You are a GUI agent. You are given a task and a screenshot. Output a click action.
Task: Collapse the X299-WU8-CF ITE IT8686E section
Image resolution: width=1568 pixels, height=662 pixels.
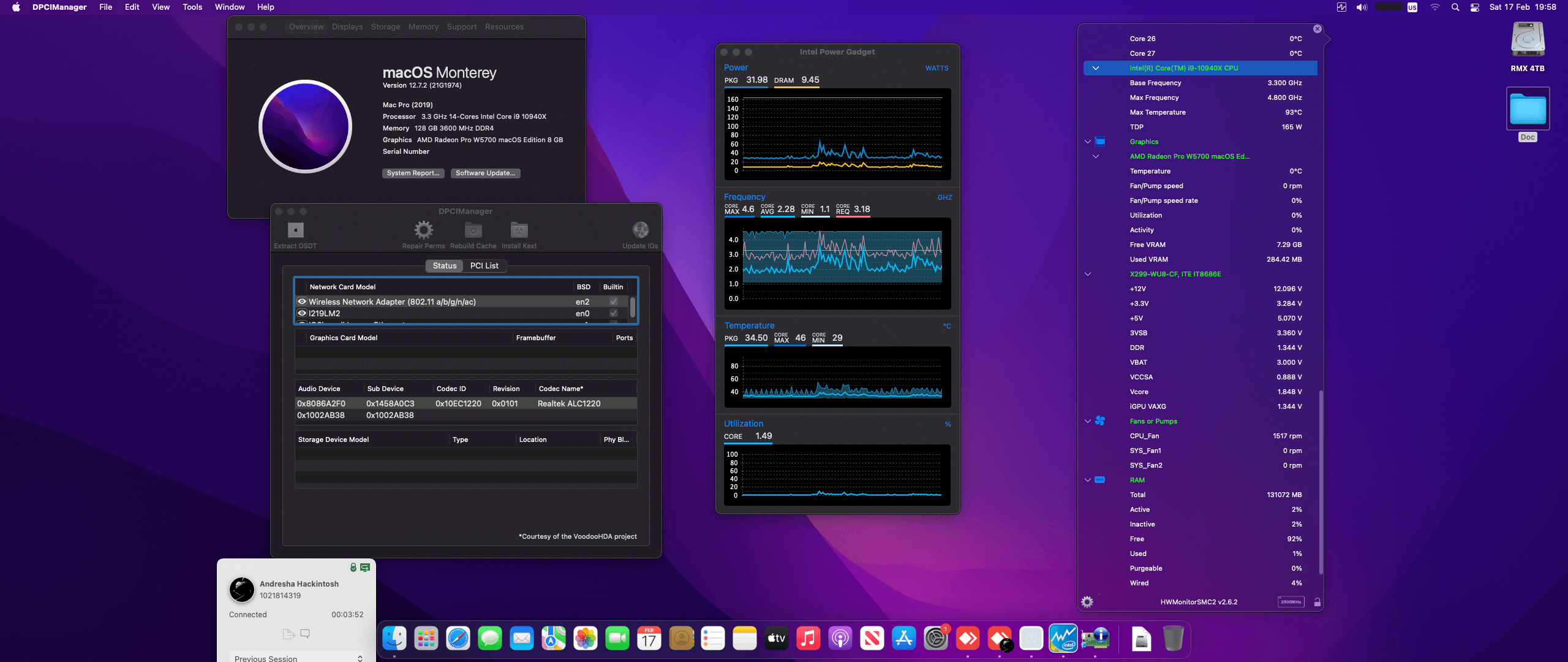point(1088,274)
